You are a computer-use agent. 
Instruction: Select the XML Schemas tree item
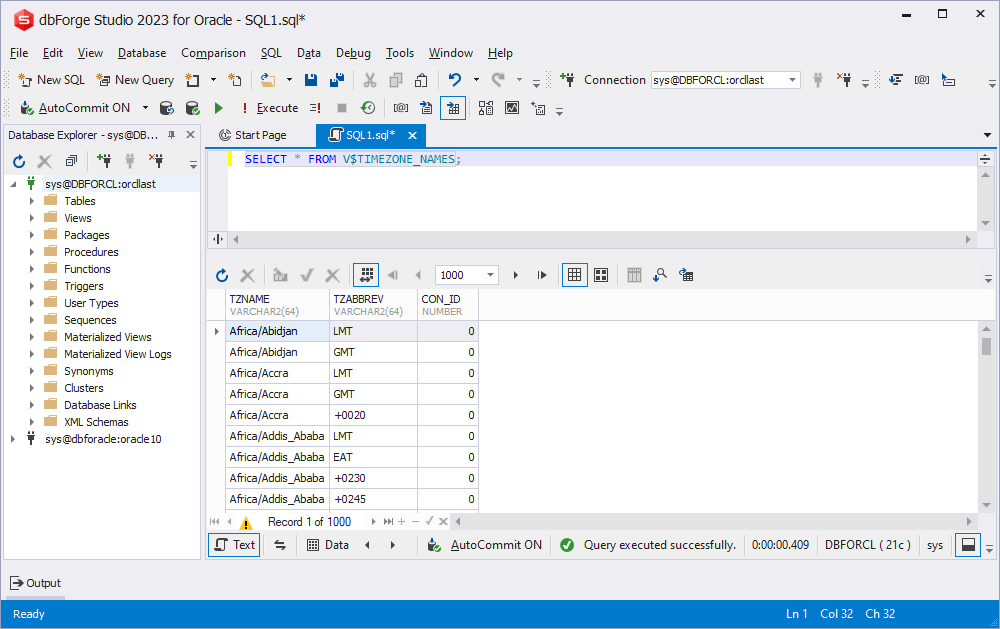96,422
